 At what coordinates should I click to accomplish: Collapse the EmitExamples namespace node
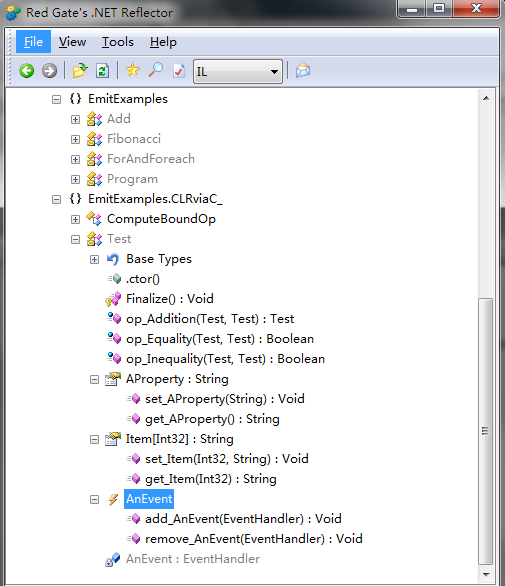click(56, 99)
